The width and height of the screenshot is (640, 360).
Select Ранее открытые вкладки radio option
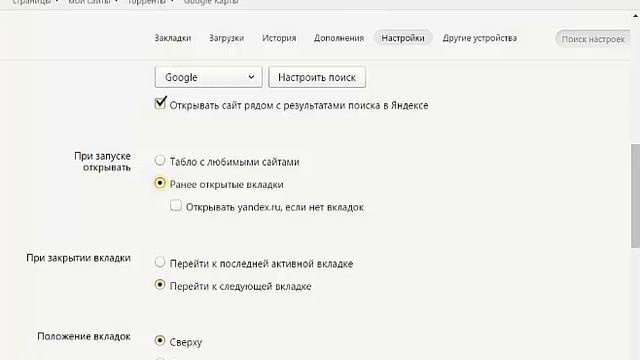click(160, 182)
